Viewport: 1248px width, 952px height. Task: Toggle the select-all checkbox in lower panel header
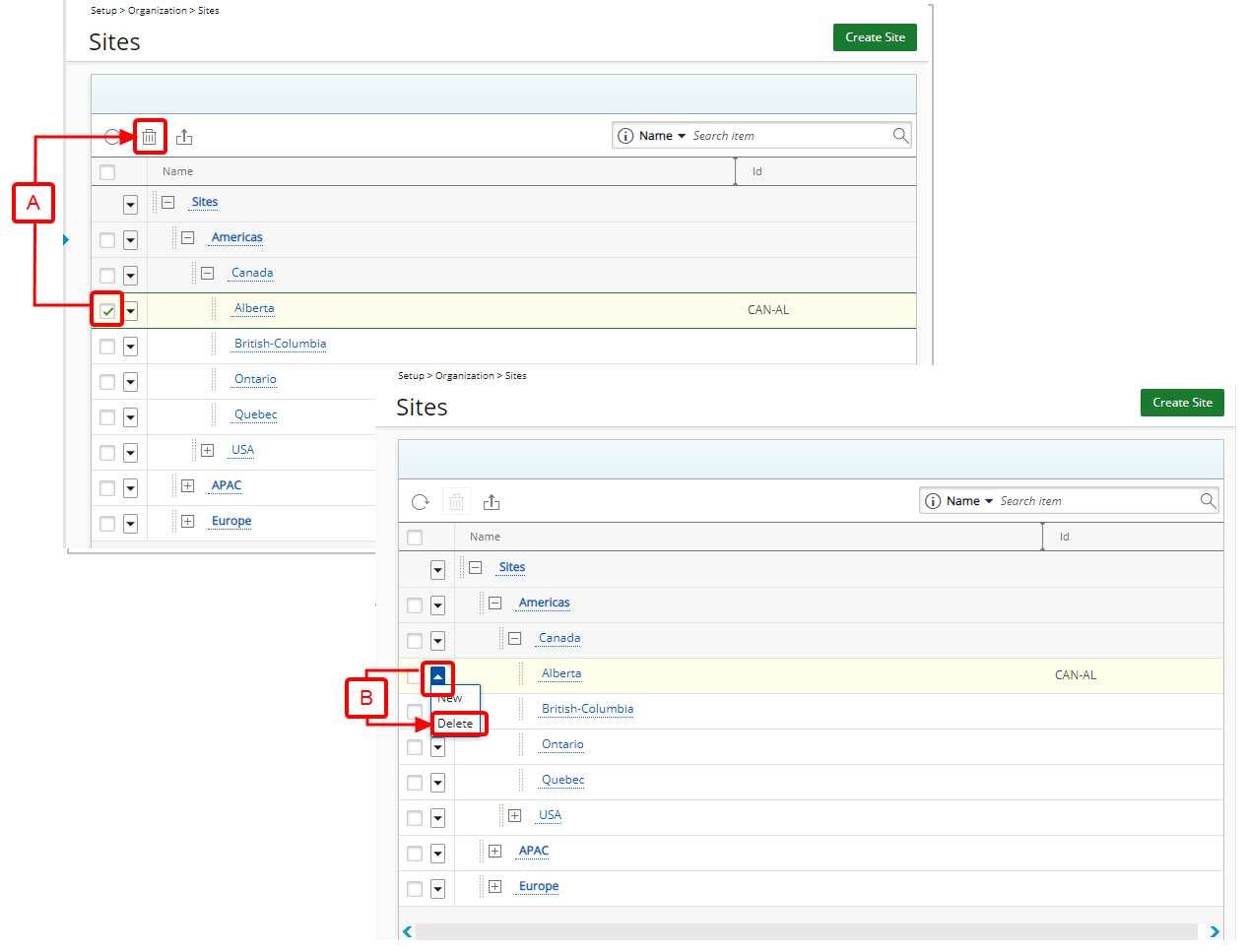pos(415,538)
